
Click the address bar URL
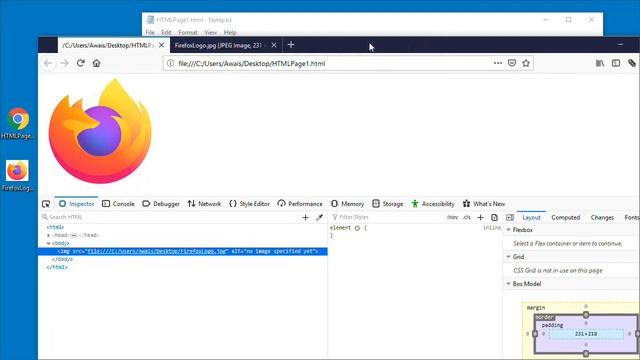251,64
